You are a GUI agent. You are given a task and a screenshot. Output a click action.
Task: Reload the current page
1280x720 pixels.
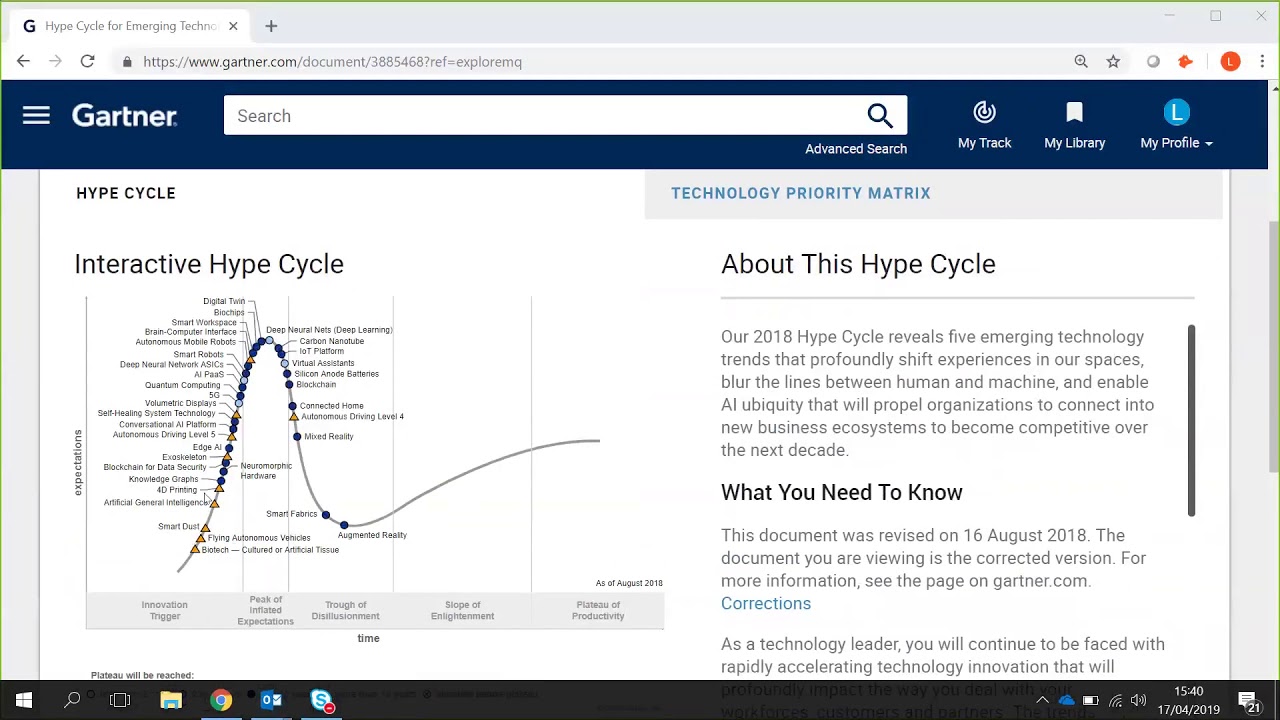pyautogui.click(x=87, y=62)
